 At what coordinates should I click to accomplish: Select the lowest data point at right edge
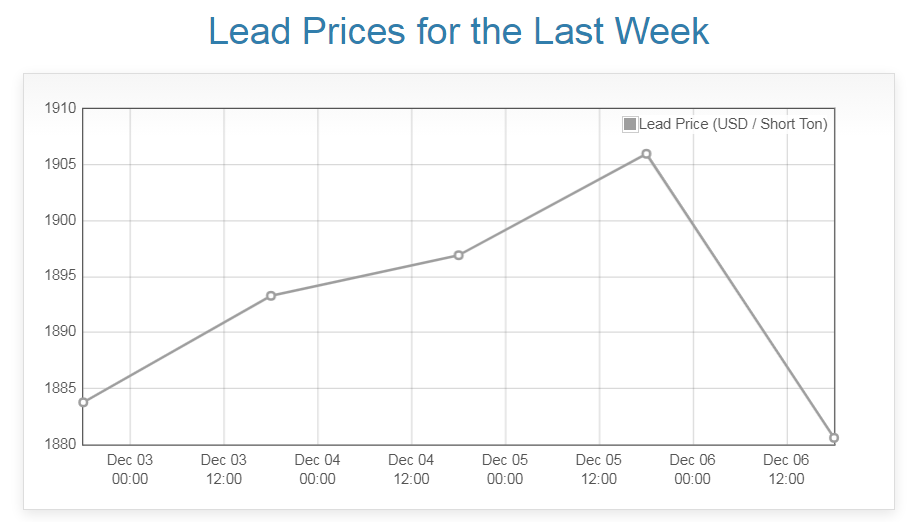pyautogui.click(x=834, y=438)
